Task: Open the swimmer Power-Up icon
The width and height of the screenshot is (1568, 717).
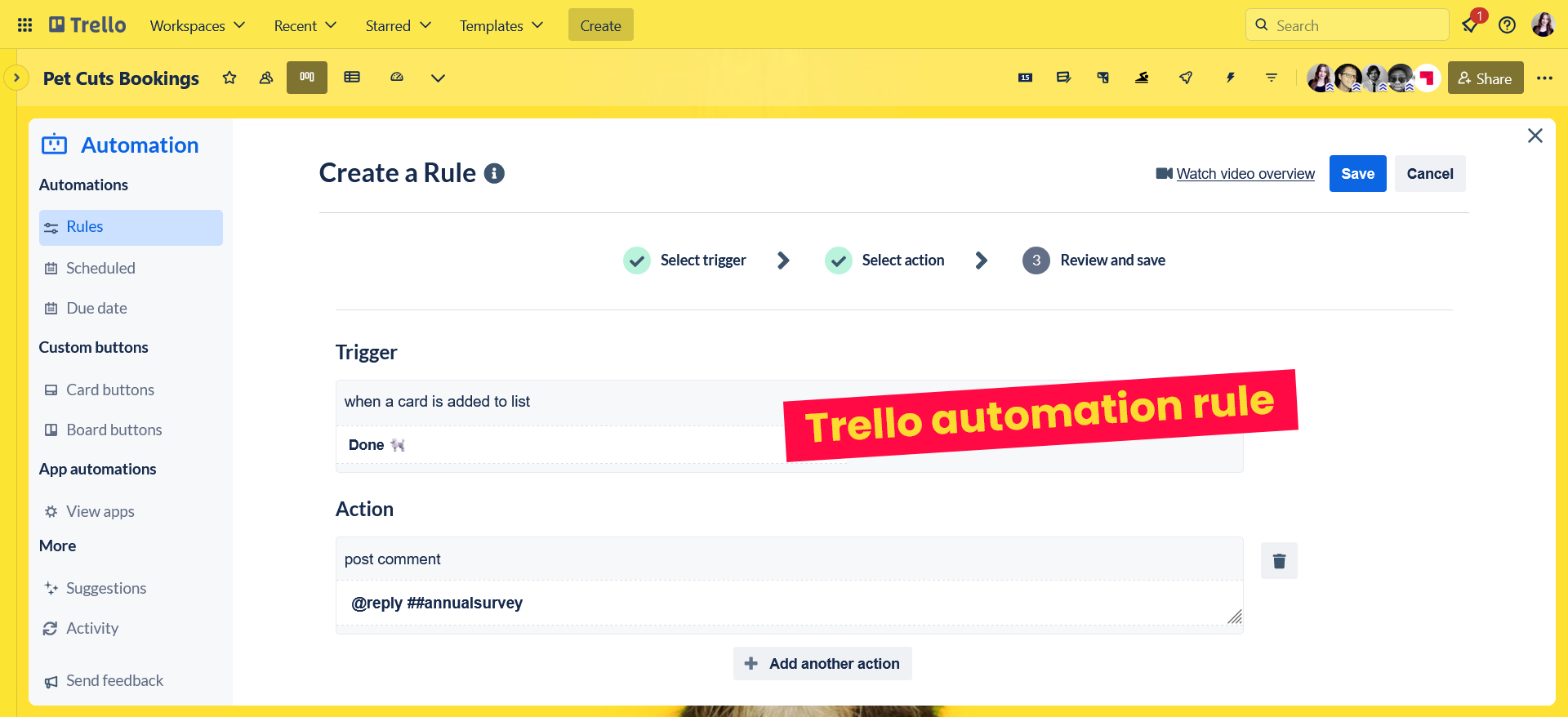Action: 1143,78
